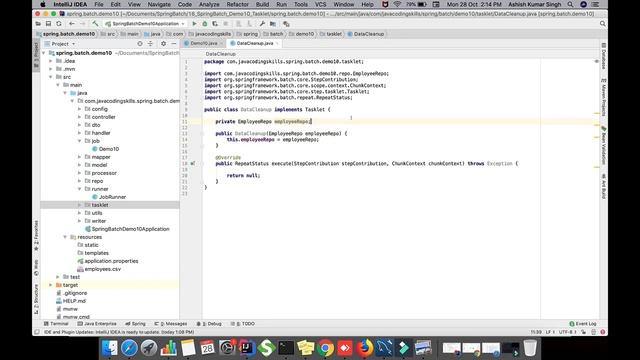Open the Structure side tool window
640x360 pixels.
36,299
